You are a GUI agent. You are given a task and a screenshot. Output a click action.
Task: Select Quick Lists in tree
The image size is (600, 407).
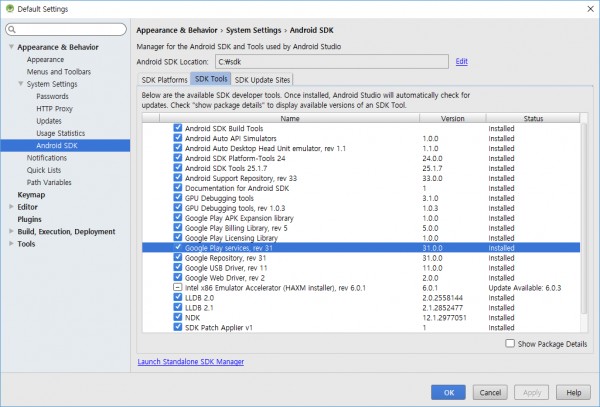44,170
